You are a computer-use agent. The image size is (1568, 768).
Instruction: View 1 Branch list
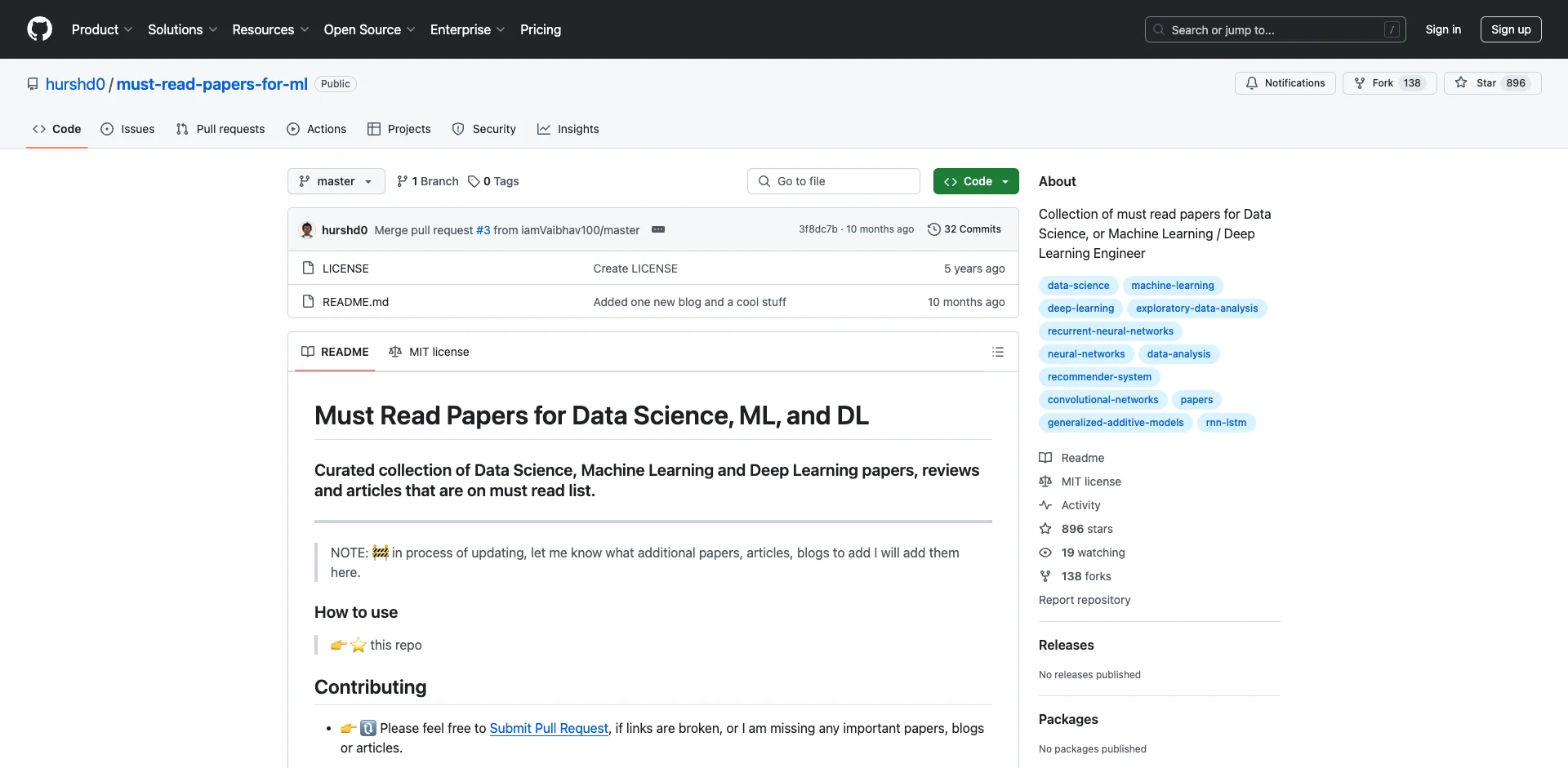click(x=428, y=181)
